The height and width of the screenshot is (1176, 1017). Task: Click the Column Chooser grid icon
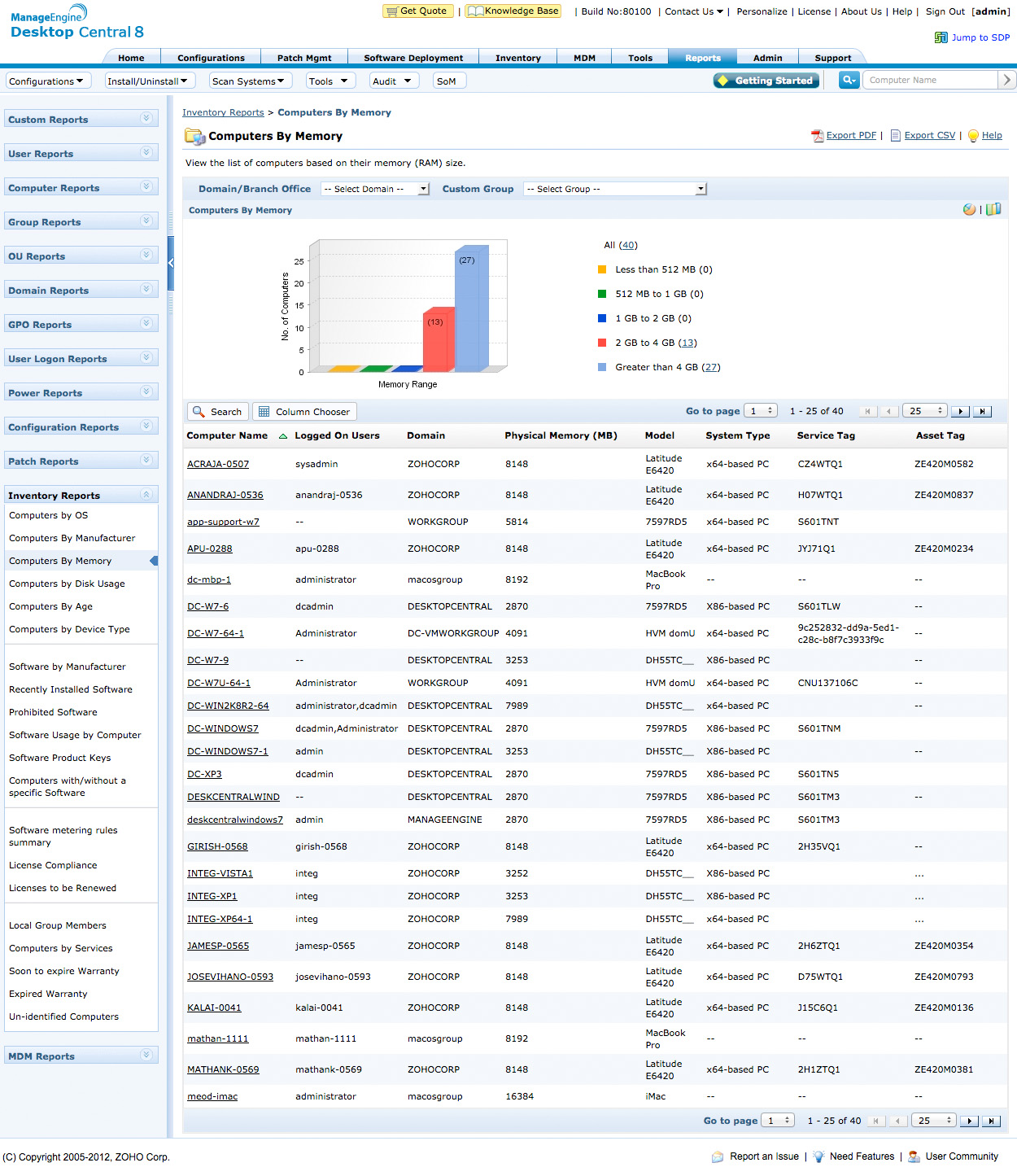264,412
